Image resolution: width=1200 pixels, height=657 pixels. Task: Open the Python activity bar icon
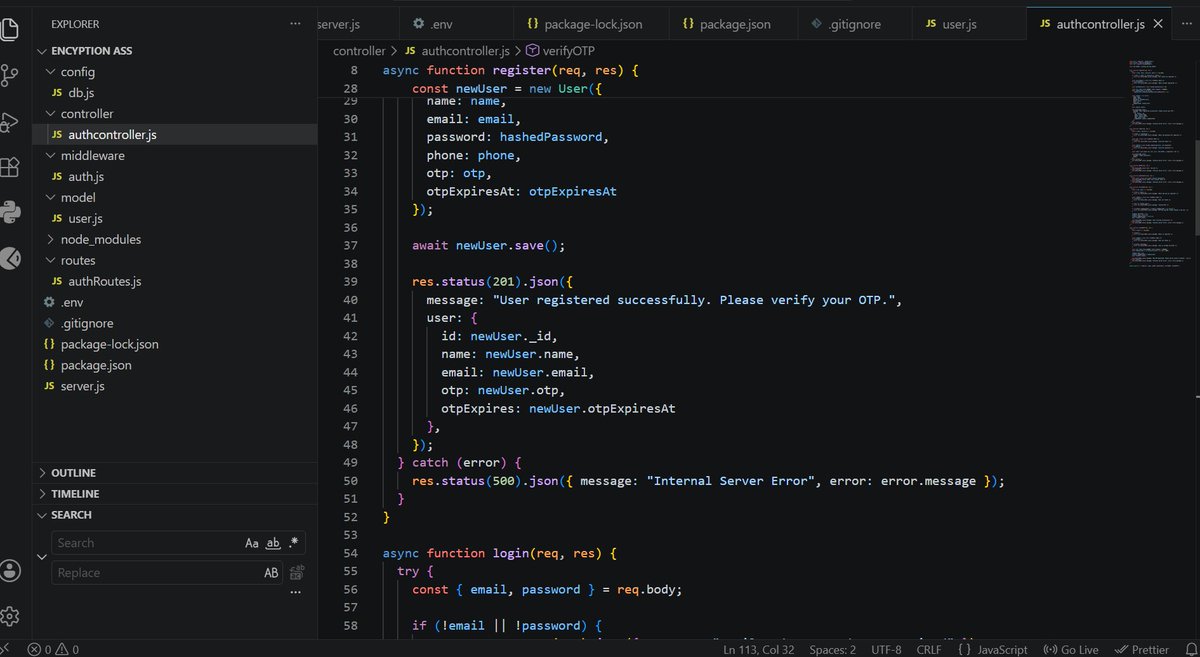pyautogui.click(x=10, y=212)
